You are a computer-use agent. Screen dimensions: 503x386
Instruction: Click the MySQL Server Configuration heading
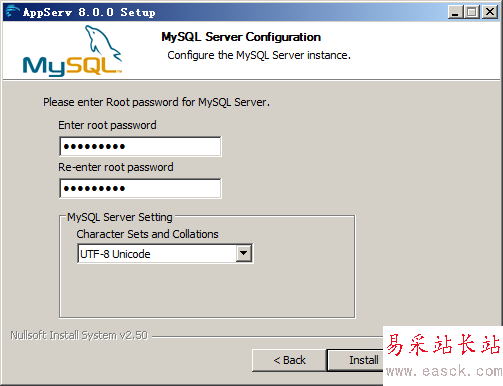241,37
